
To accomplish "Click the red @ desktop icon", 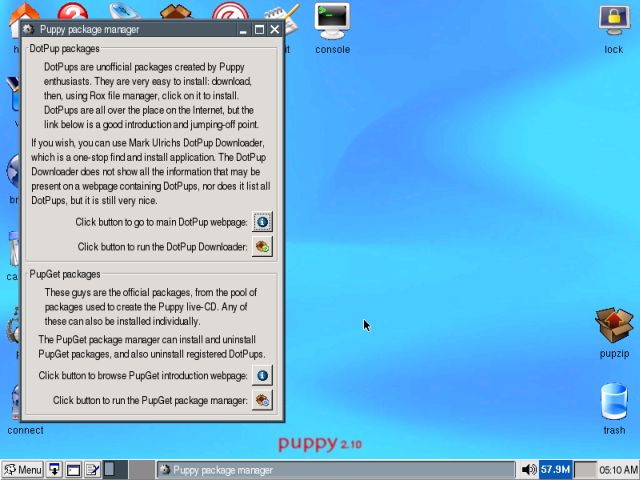I will click(x=230, y=11).
